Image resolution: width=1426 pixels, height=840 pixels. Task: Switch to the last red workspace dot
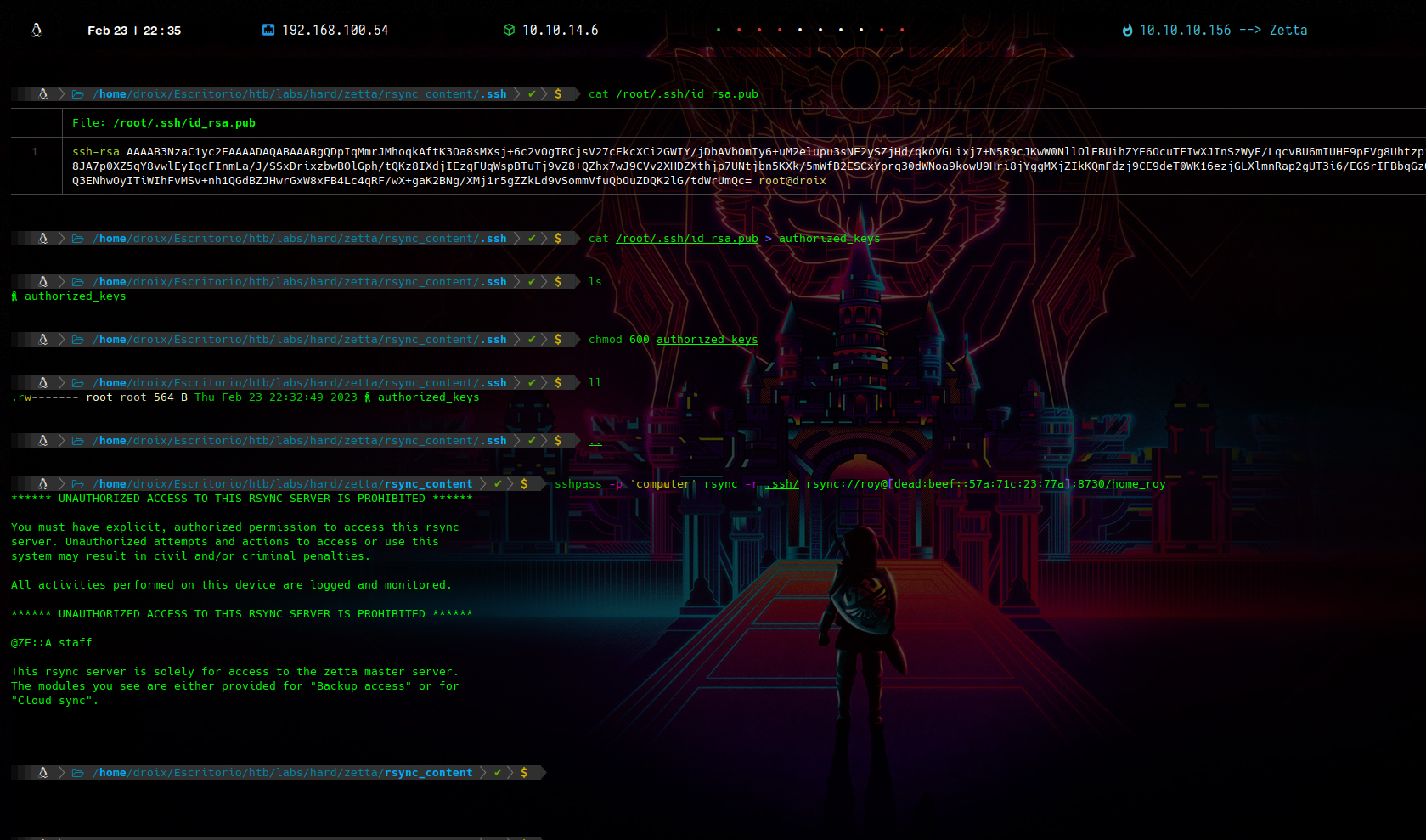click(902, 31)
